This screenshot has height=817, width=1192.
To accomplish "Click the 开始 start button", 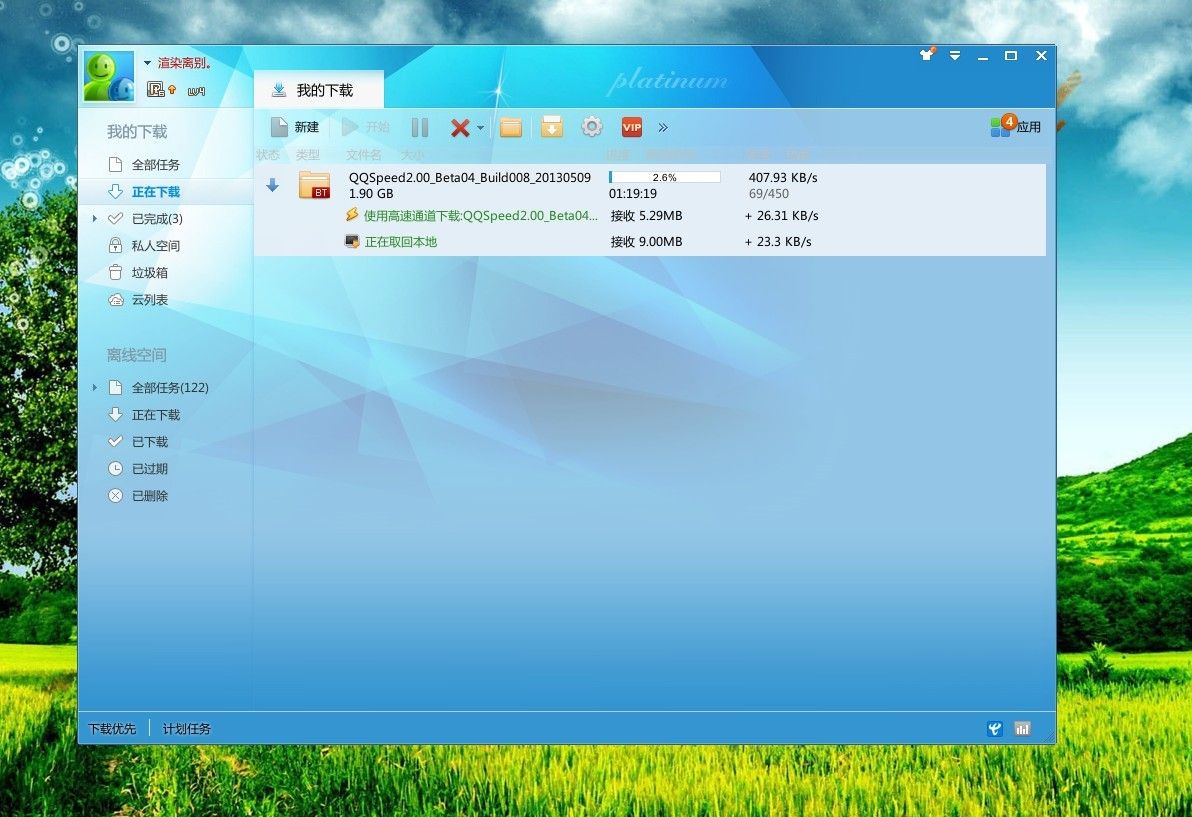I will pos(366,127).
